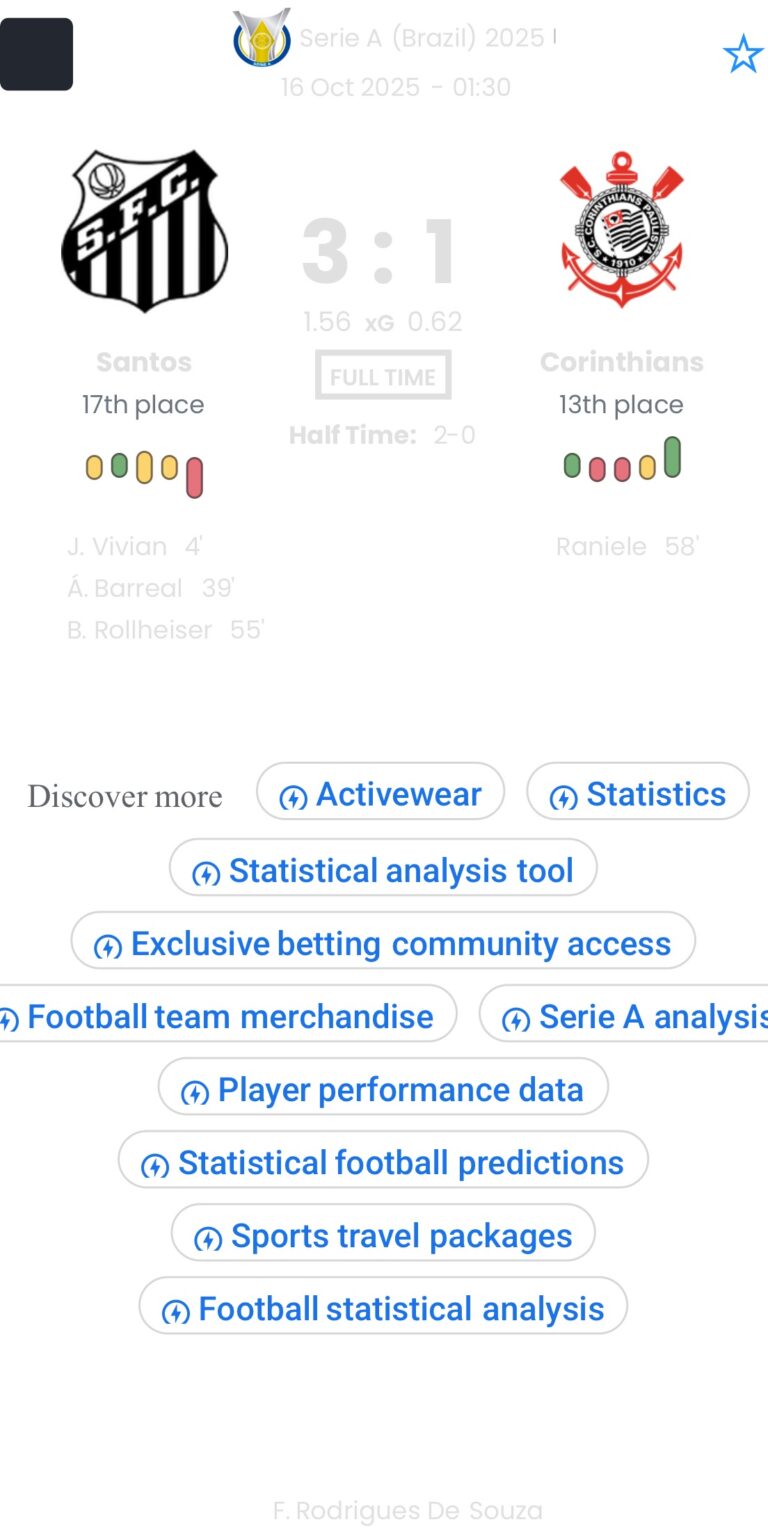Open the Statistical analysis tool suggestion

(383, 870)
